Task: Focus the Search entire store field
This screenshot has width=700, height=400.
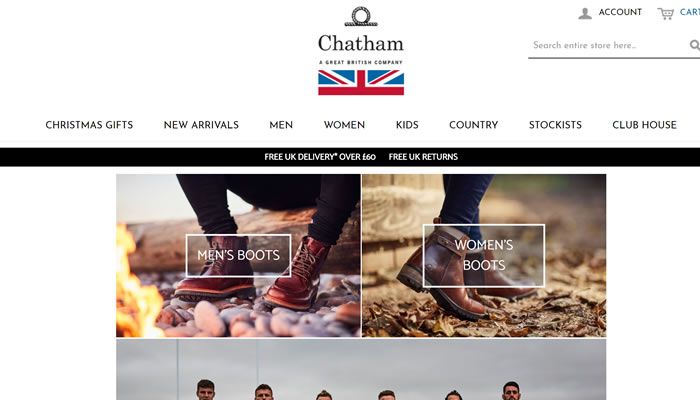Action: pos(608,45)
